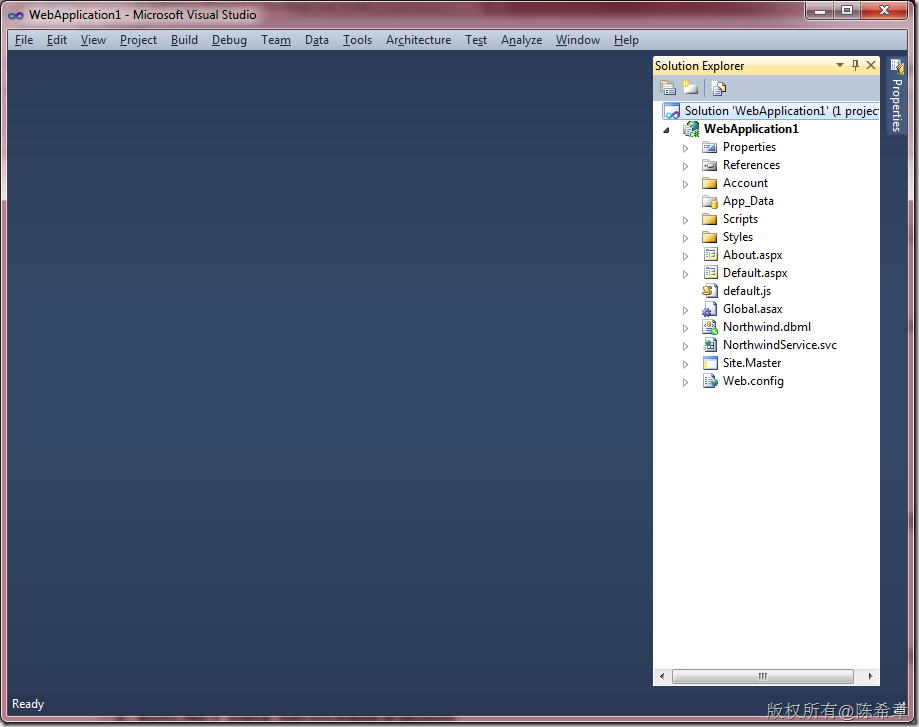The image size is (919, 727).
Task: Expand the Global.asax node
Action: pyautogui.click(x=685, y=310)
